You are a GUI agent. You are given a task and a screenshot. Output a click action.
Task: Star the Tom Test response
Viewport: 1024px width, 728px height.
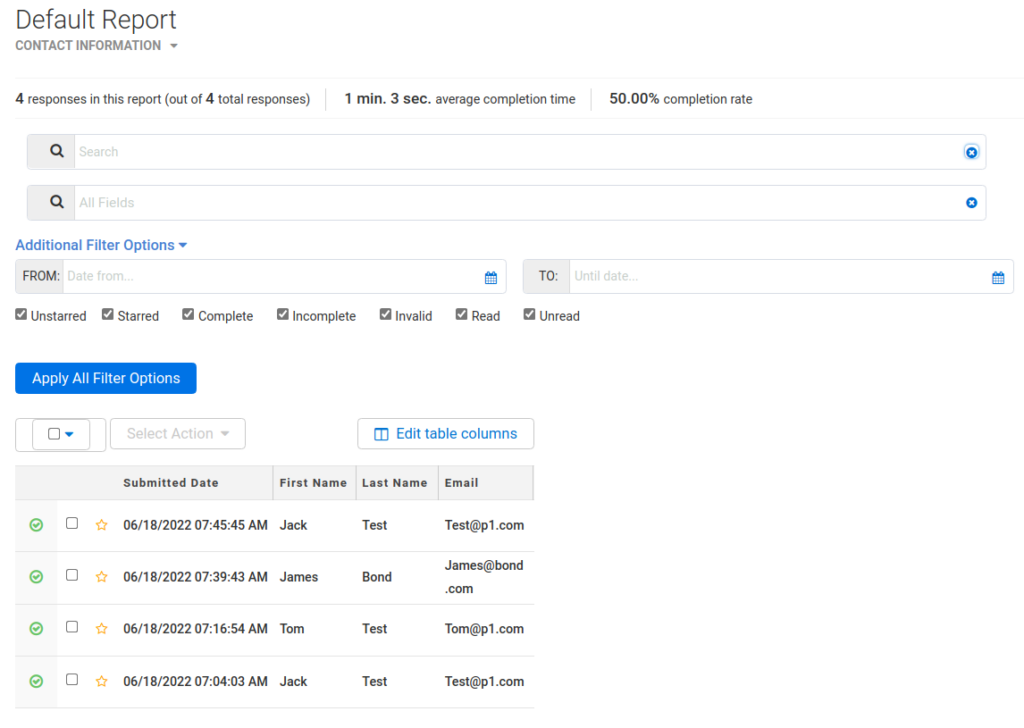[101, 629]
